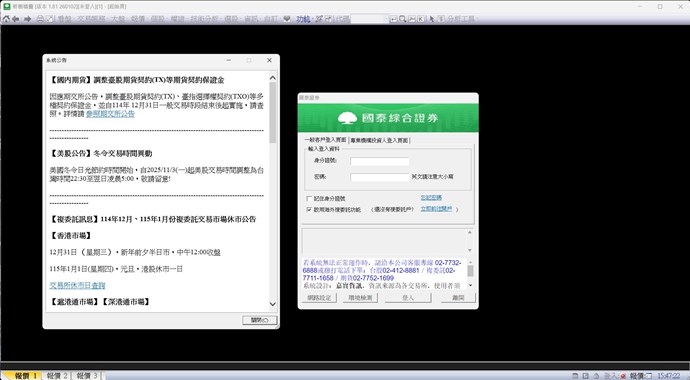
Task: Click the 密碼 input field
Action: [380, 177]
